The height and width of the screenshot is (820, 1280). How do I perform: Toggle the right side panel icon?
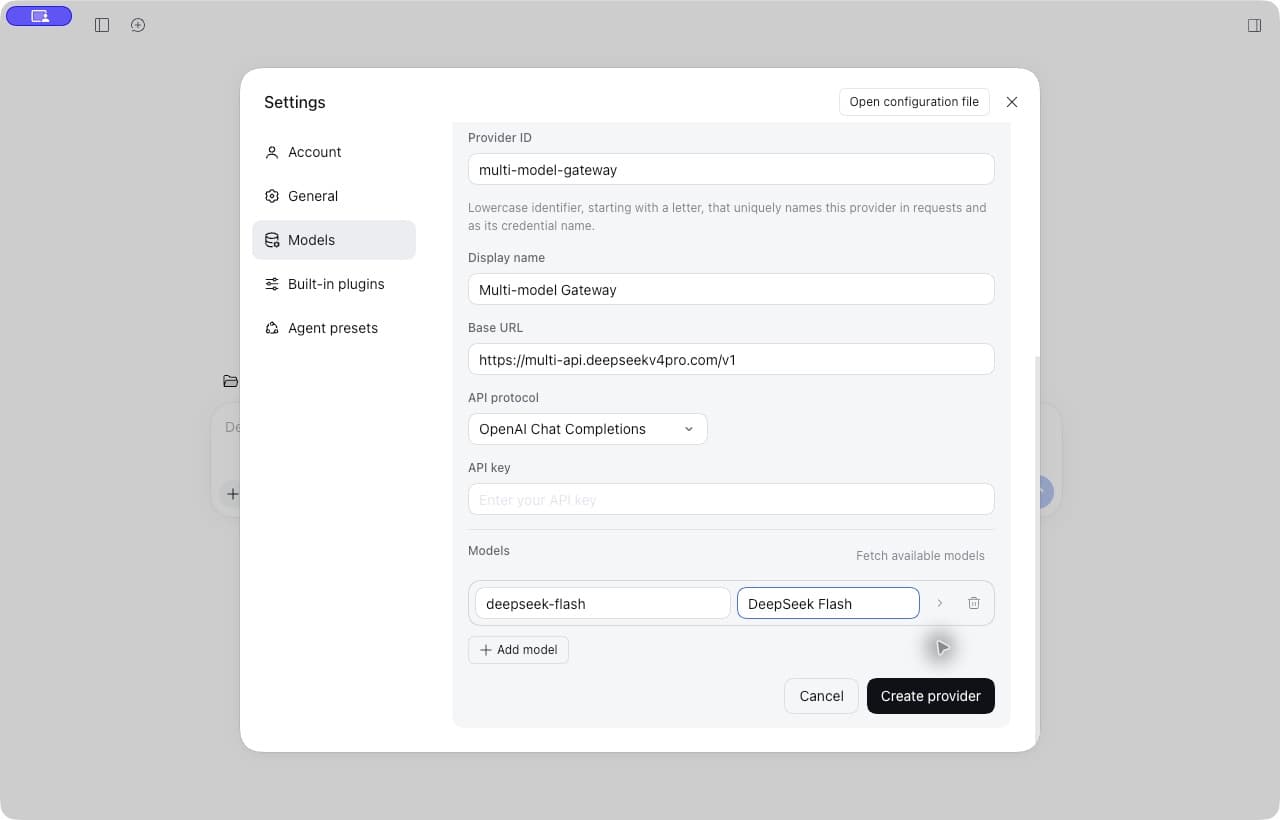[1254, 25]
